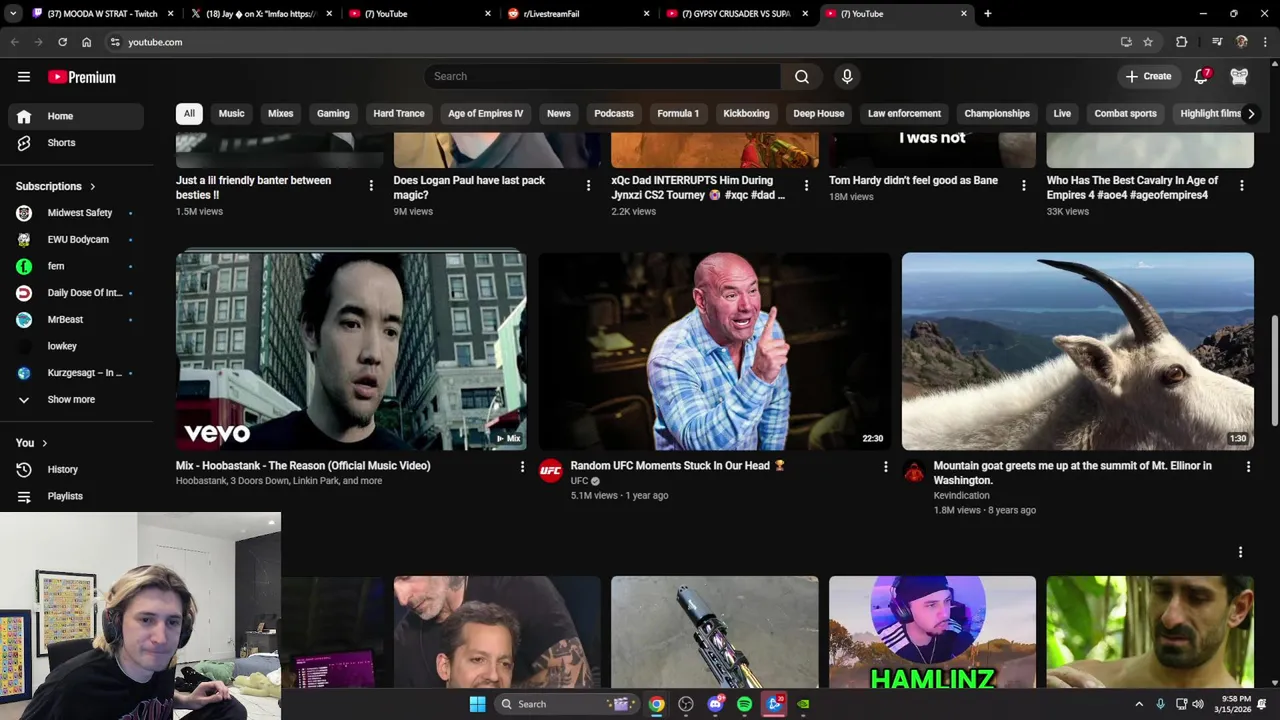Switch to r/LivestreamFail tab
This screenshot has height=720, width=1280.
579,14
